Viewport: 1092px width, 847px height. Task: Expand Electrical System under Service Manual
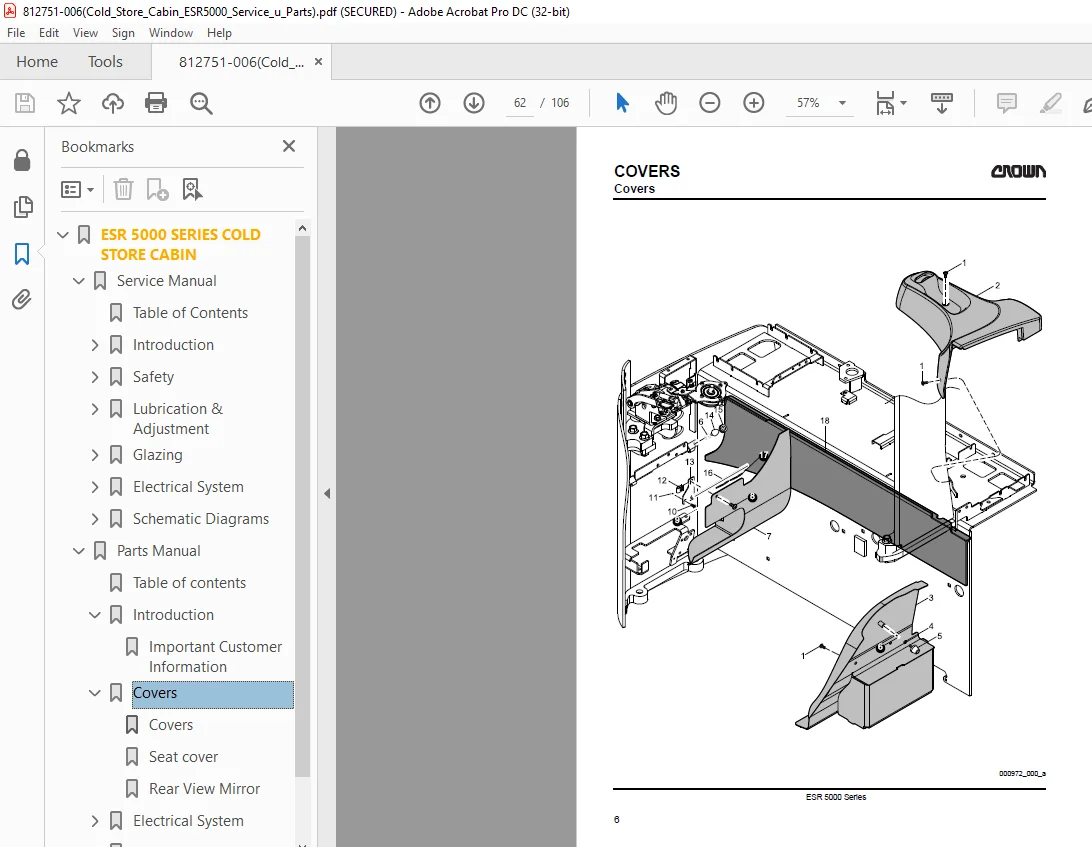coord(95,487)
